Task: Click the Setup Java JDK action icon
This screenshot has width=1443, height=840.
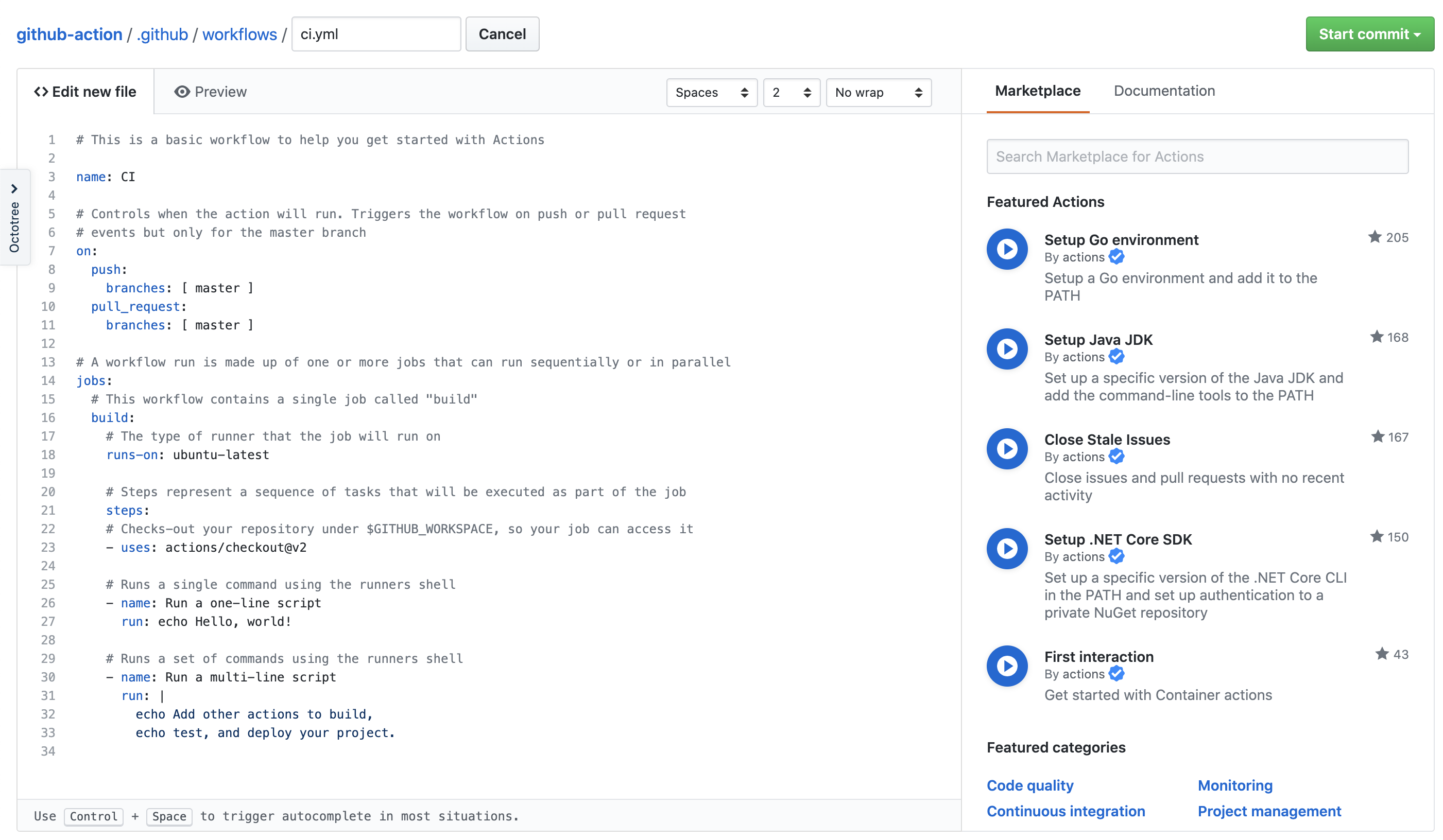Action: point(1007,349)
